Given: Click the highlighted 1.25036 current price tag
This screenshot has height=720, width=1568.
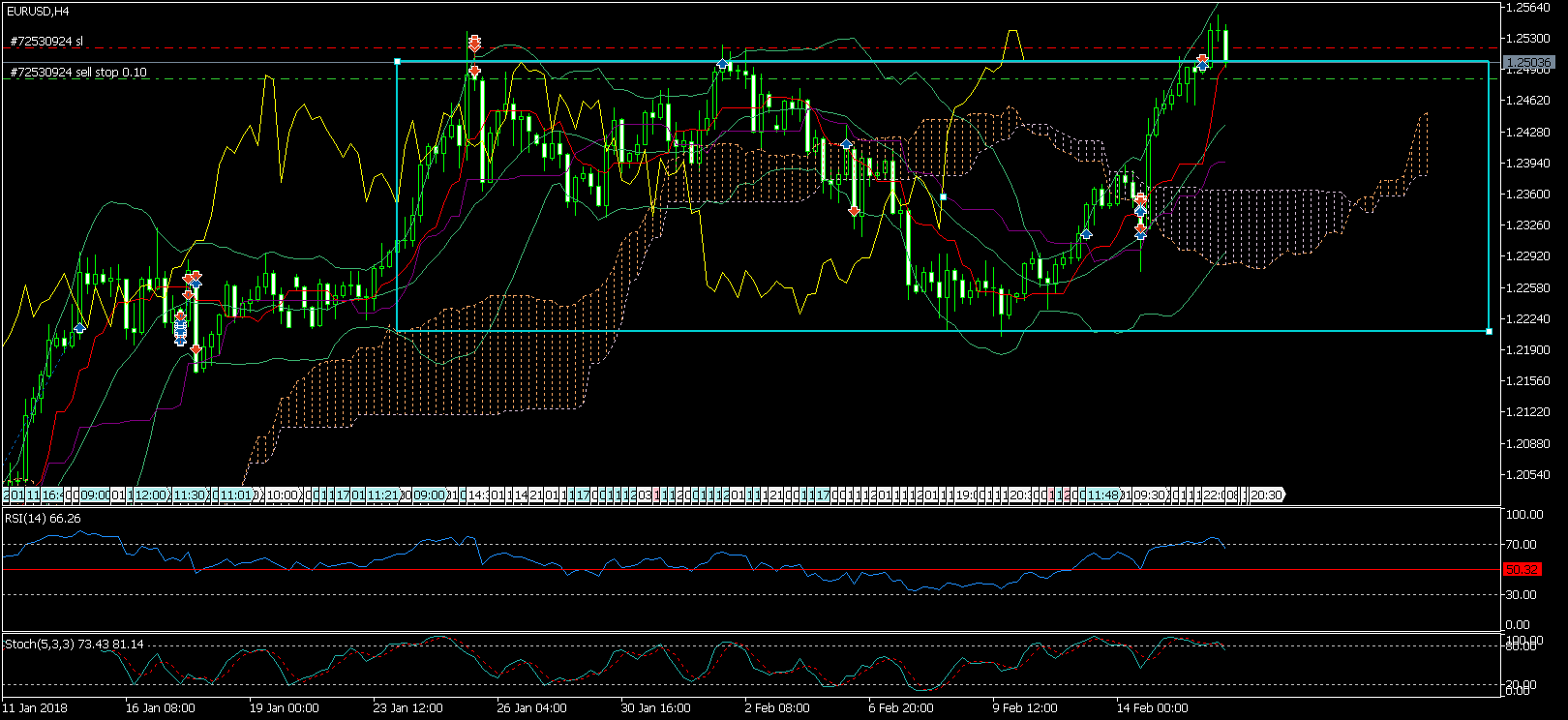Looking at the screenshot, I should [1528, 63].
